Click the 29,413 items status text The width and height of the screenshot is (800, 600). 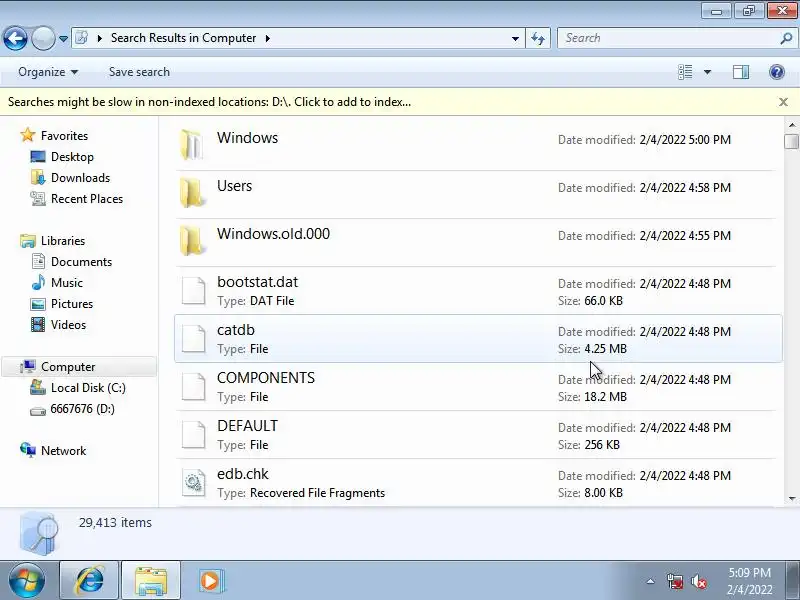(115, 522)
